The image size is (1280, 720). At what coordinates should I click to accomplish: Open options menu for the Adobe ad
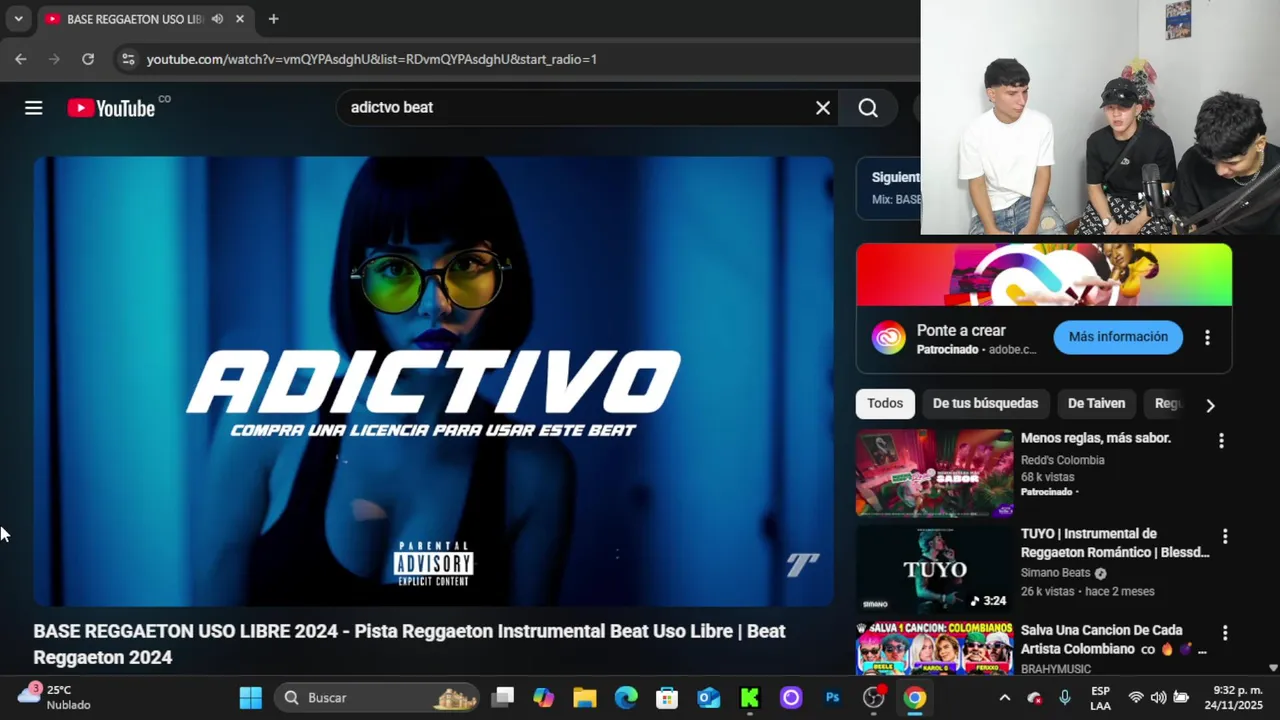(1207, 338)
